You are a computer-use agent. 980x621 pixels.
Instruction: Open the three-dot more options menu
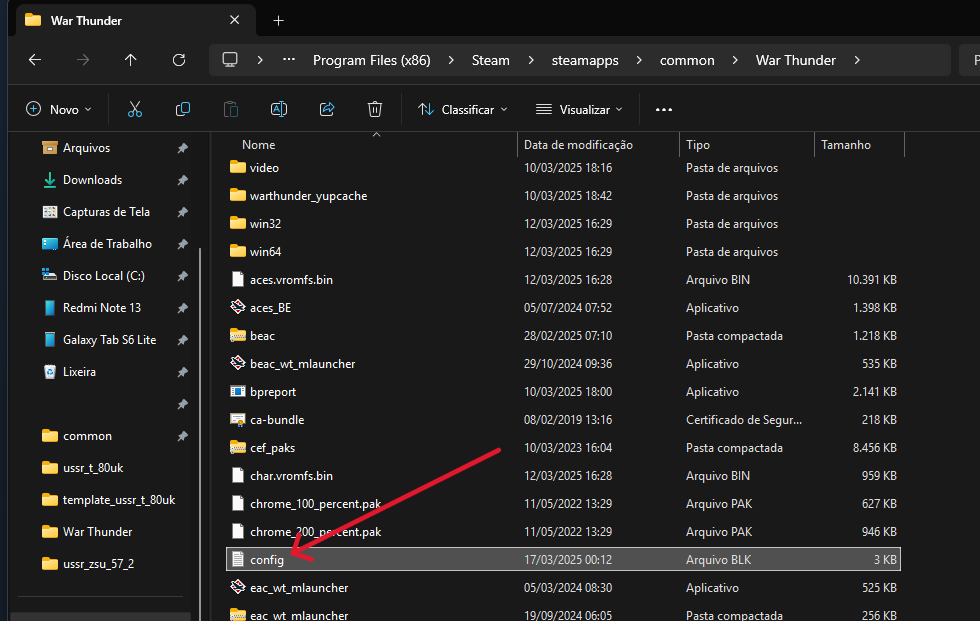664,109
